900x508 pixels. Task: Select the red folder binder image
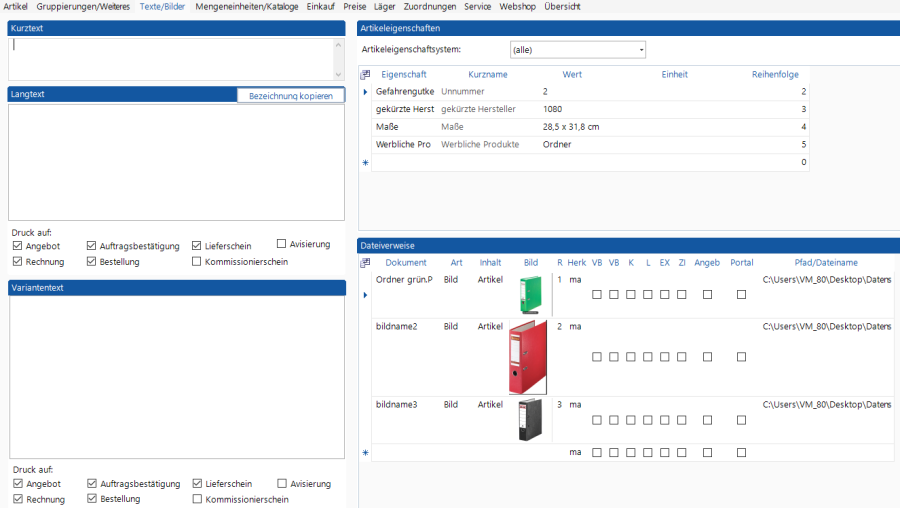tap(528, 357)
